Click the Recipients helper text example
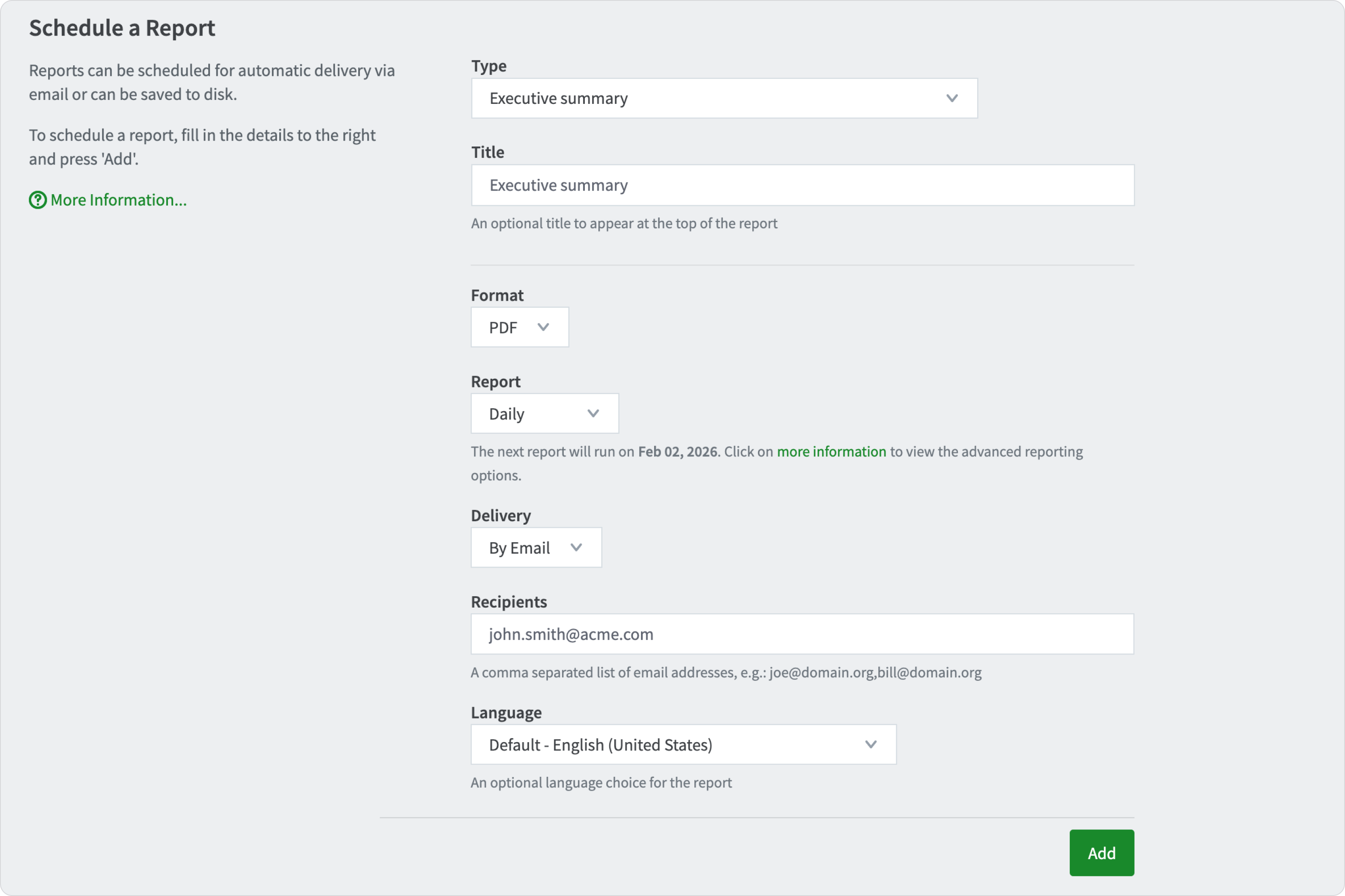Viewport: 1345px width, 896px height. pyautogui.click(x=725, y=672)
